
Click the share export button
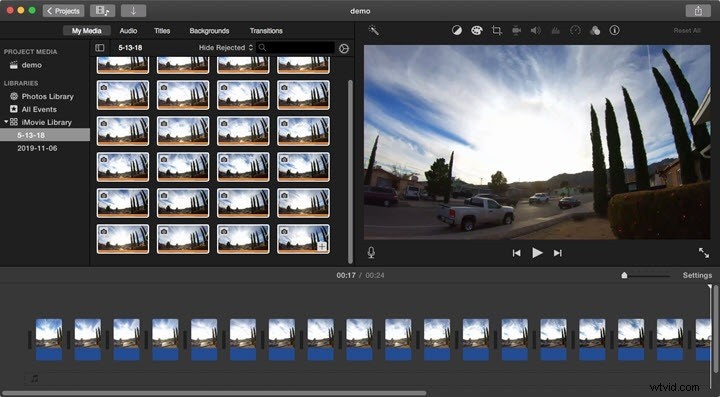coord(698,11)
